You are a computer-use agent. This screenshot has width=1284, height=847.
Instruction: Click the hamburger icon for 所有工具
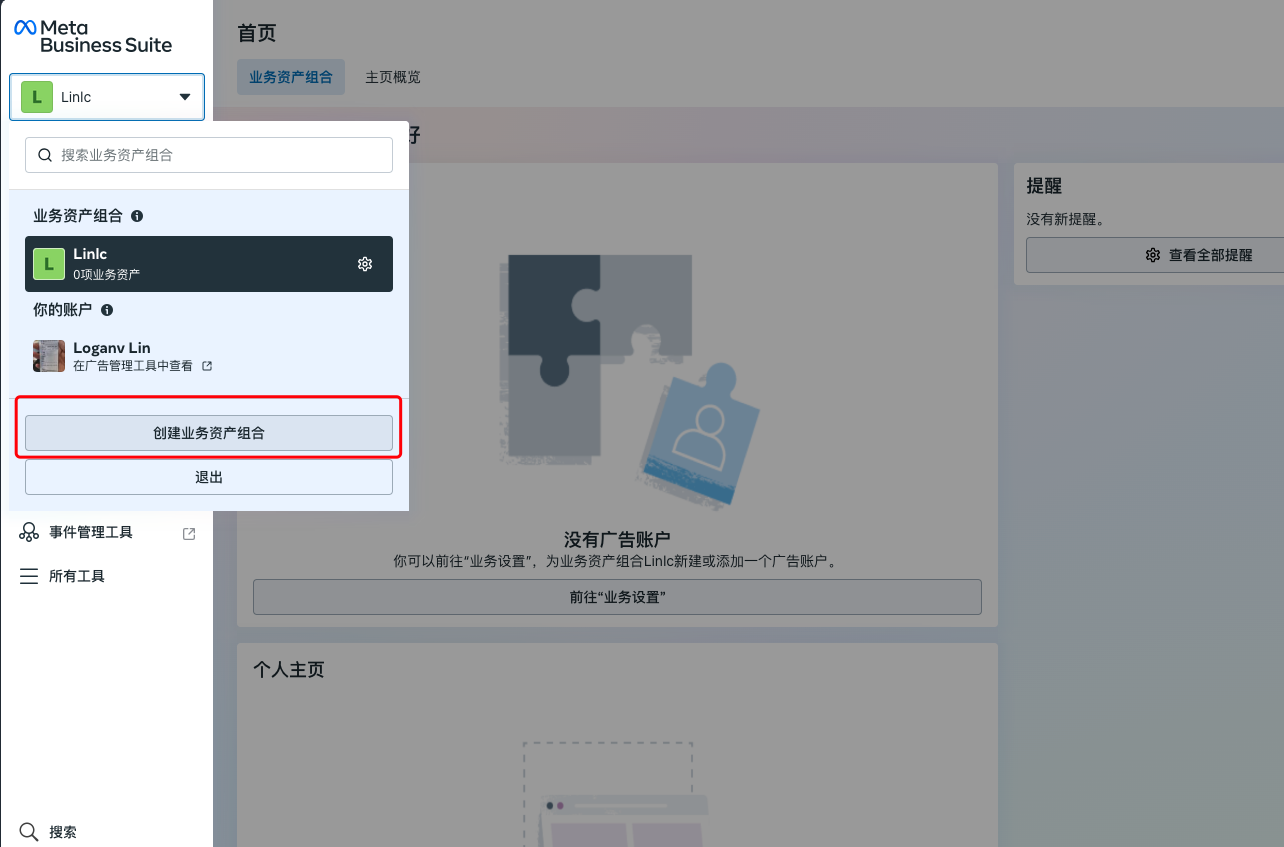pos(29,576)
